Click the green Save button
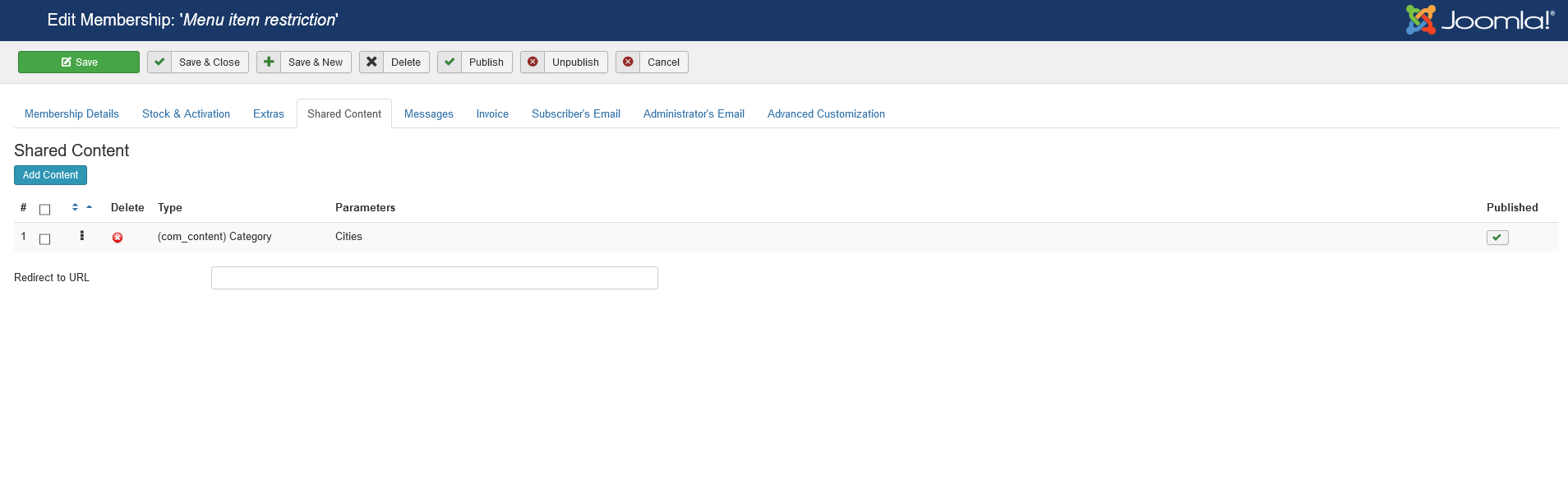This screenshot has width=1568, height=481. coord(79,62)
